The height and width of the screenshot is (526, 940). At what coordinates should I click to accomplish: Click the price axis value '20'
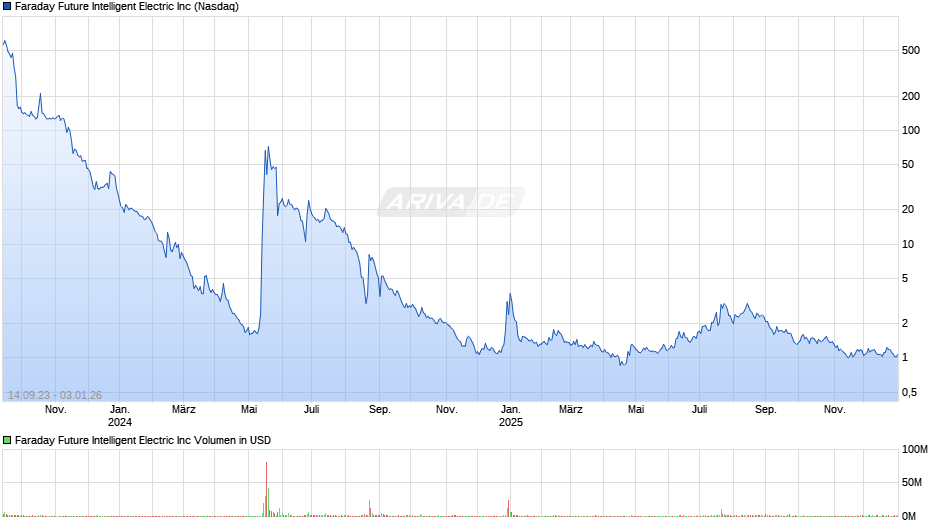[x=908, y=209]
